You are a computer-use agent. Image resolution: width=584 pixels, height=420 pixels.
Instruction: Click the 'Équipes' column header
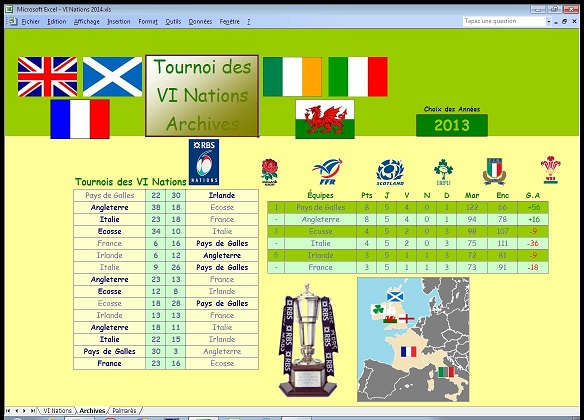click(320, 195)
